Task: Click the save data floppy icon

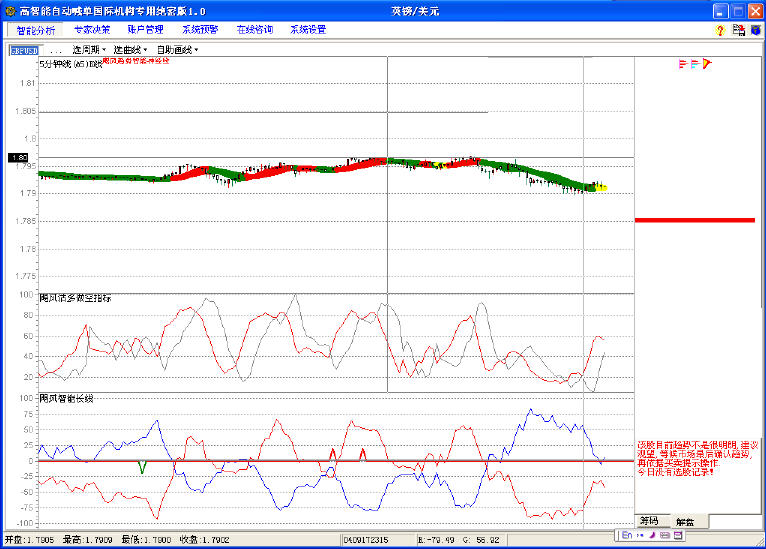Action: click(739, 30)
